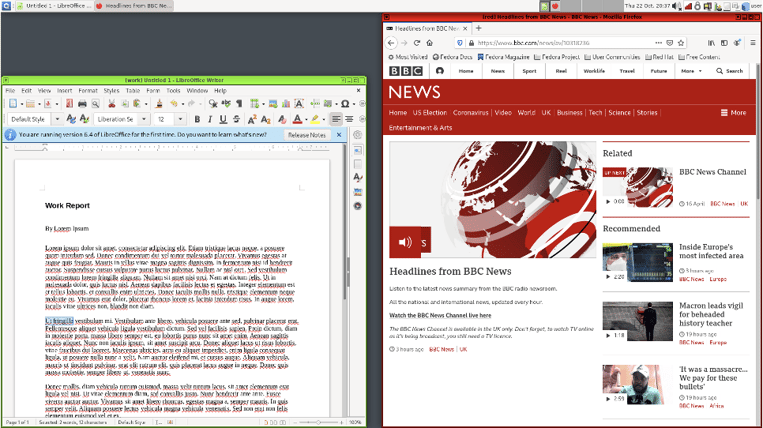Print the document using the printer icon
This screenshot has width=763, height=428.
(82, 104)
